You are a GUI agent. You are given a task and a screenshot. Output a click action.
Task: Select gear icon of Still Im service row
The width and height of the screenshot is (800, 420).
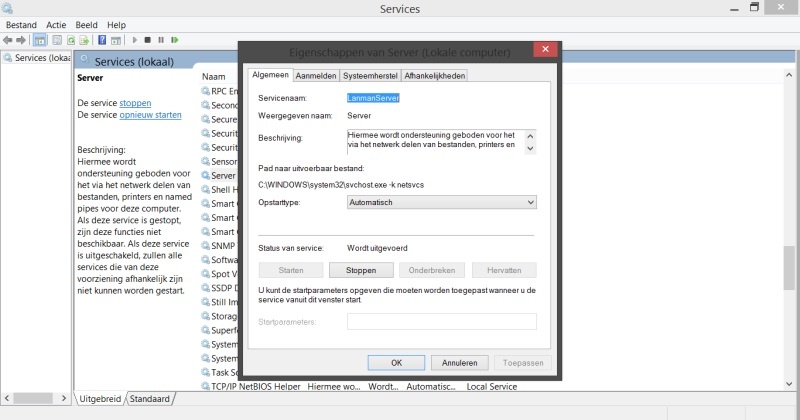(x=206, y=302)
